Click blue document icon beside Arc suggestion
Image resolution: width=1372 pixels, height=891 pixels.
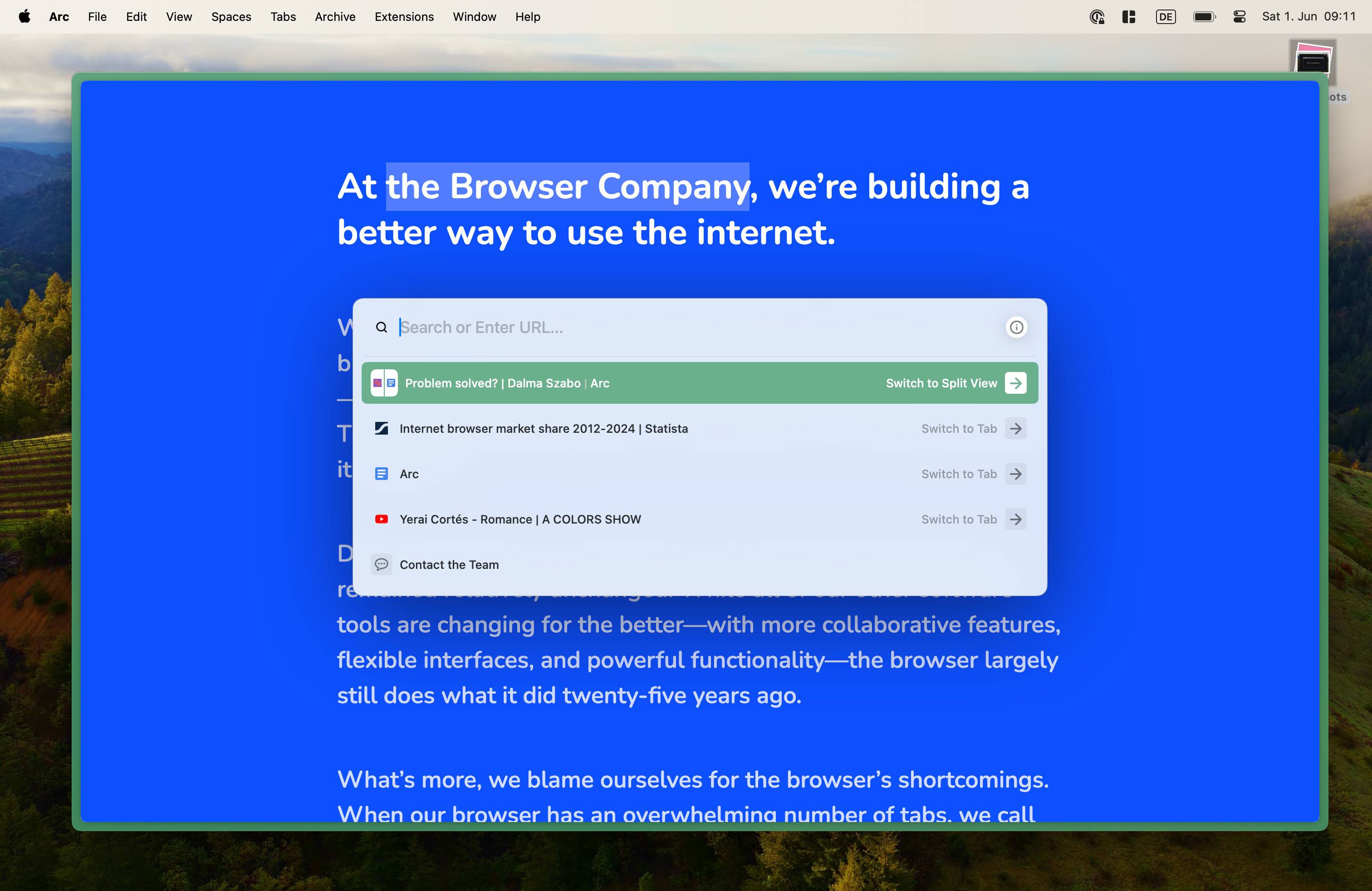382,474
